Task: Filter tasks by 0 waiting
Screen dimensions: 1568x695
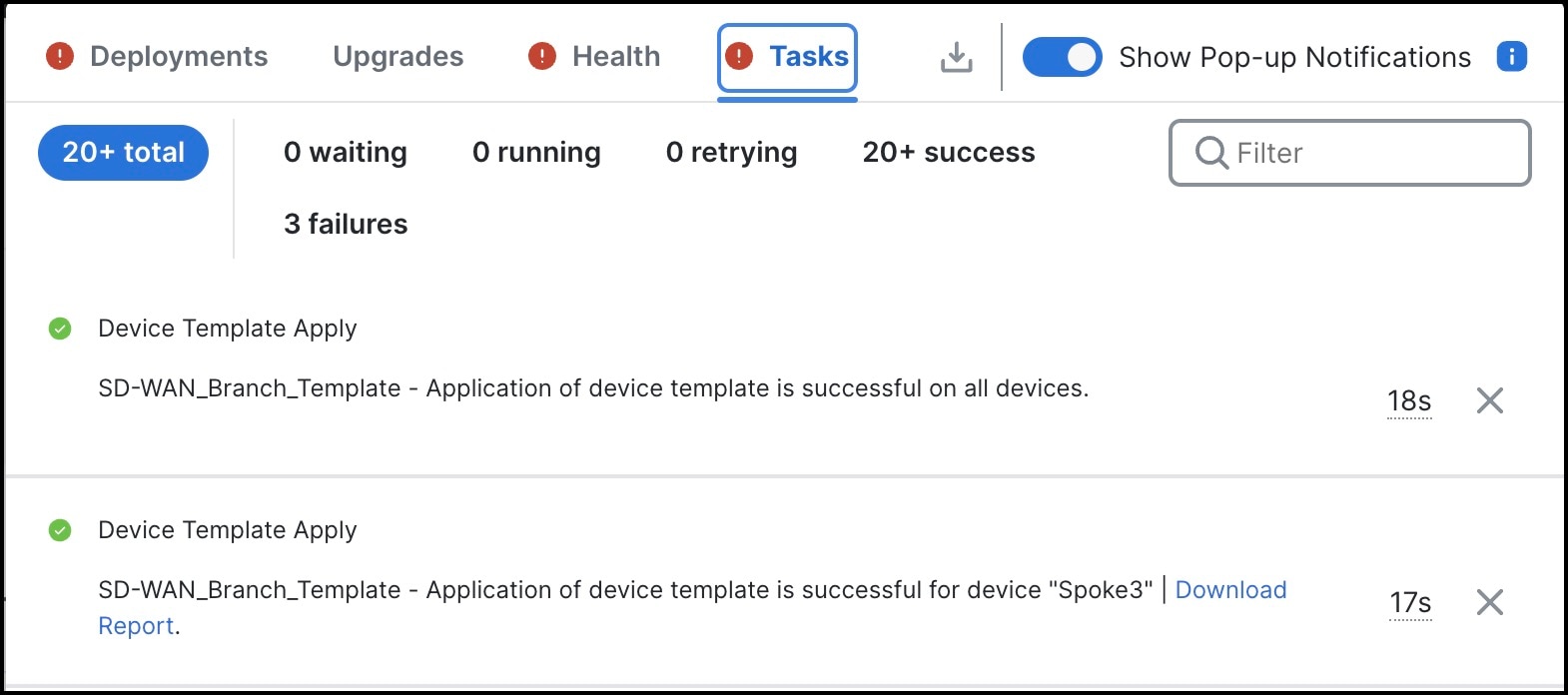Action: click(346, 152)
